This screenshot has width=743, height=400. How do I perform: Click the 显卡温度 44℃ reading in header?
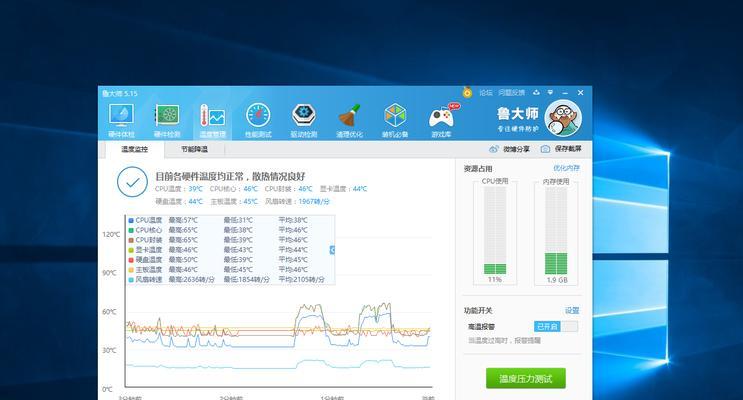(343, 189)
